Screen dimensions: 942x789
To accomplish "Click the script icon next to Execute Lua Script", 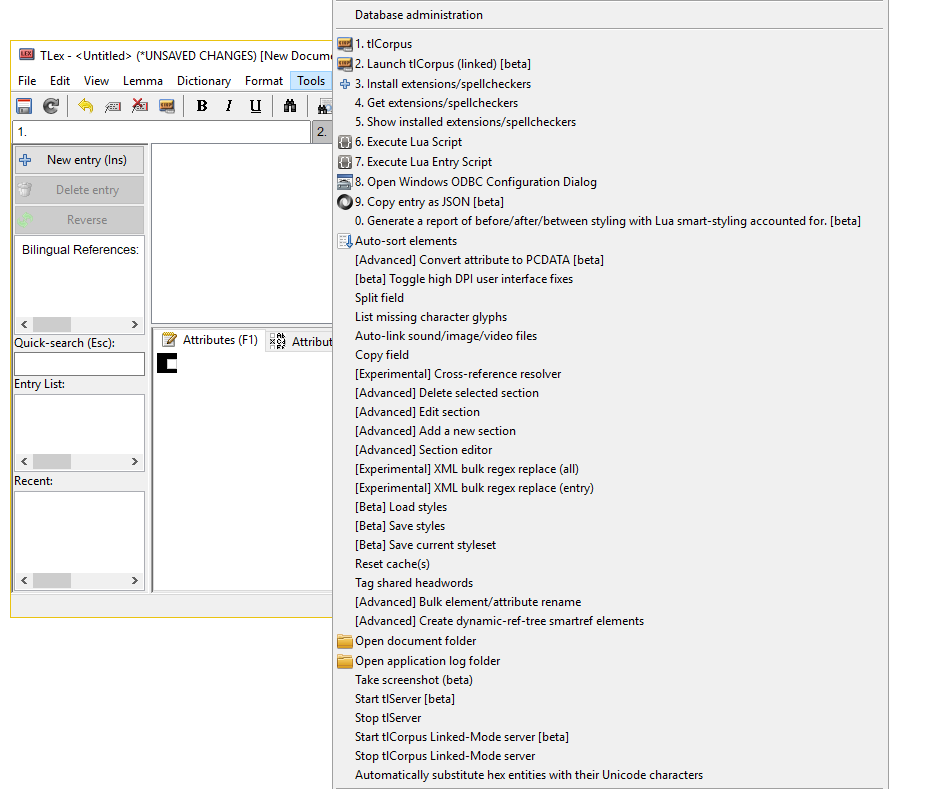I will [345, 142].
